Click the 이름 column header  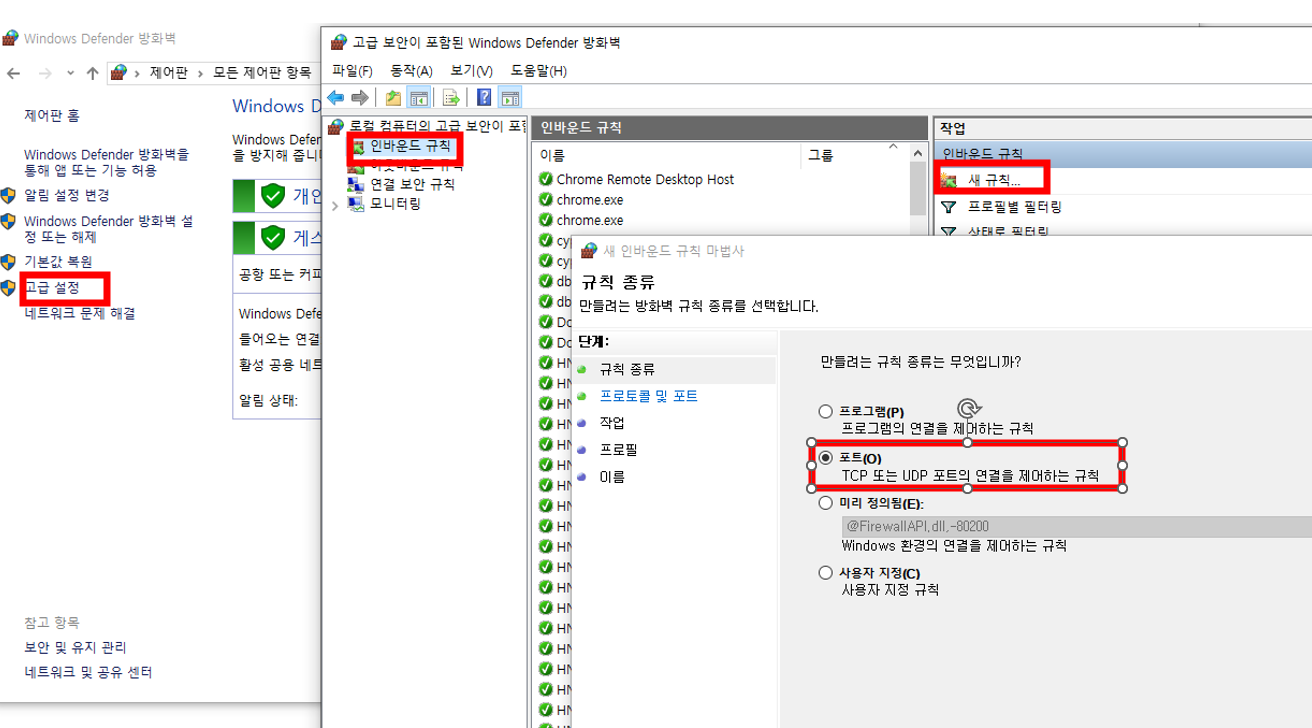[667, 156]
